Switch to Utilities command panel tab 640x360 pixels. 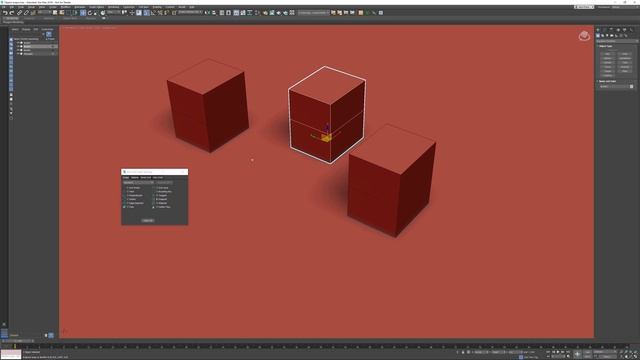coord(631,30)
